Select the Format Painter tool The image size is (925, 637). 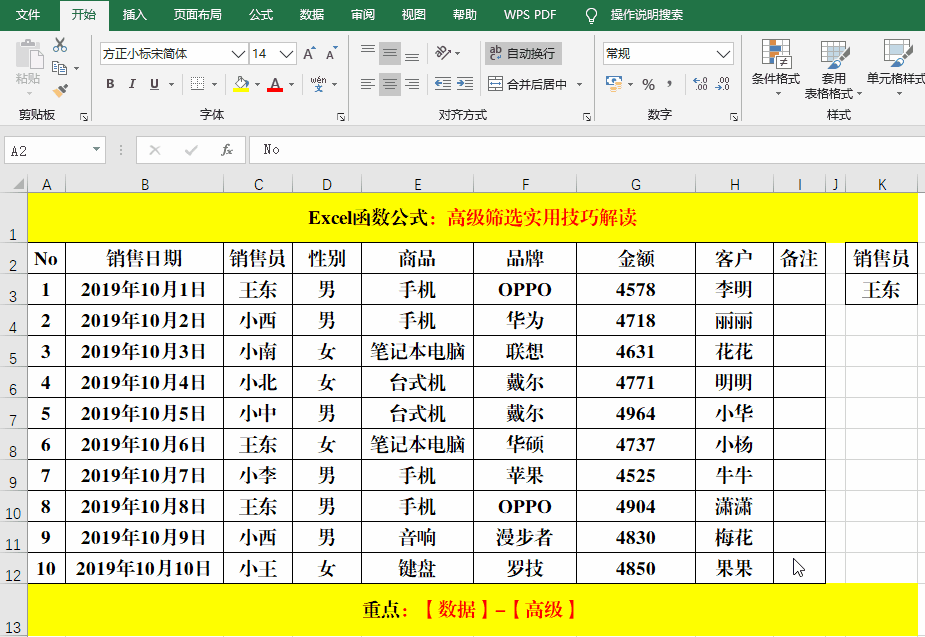(x=60, y=88)
